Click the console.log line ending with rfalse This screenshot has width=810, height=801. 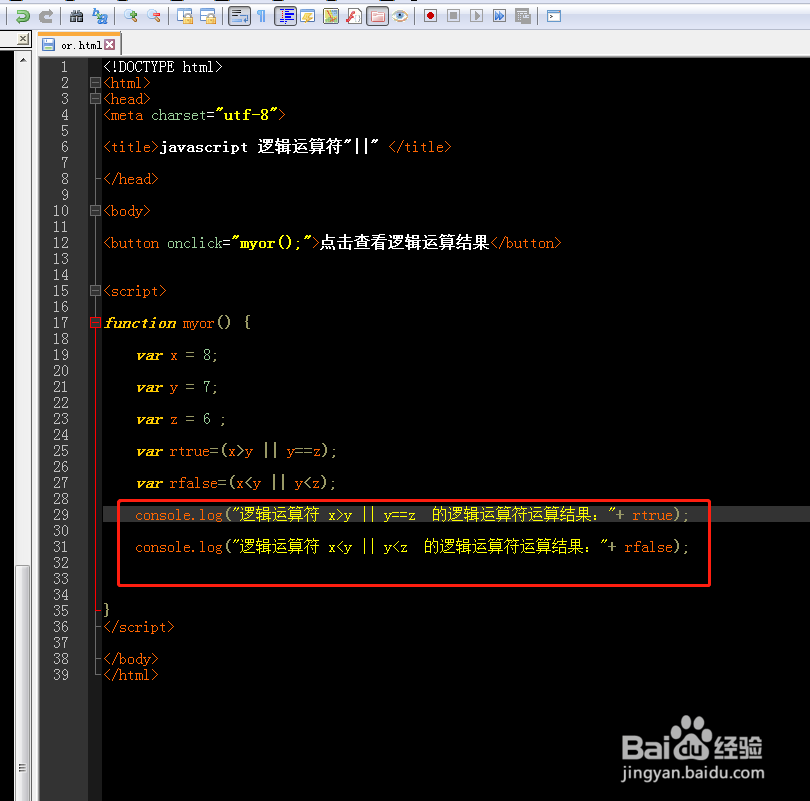(412, 547)
